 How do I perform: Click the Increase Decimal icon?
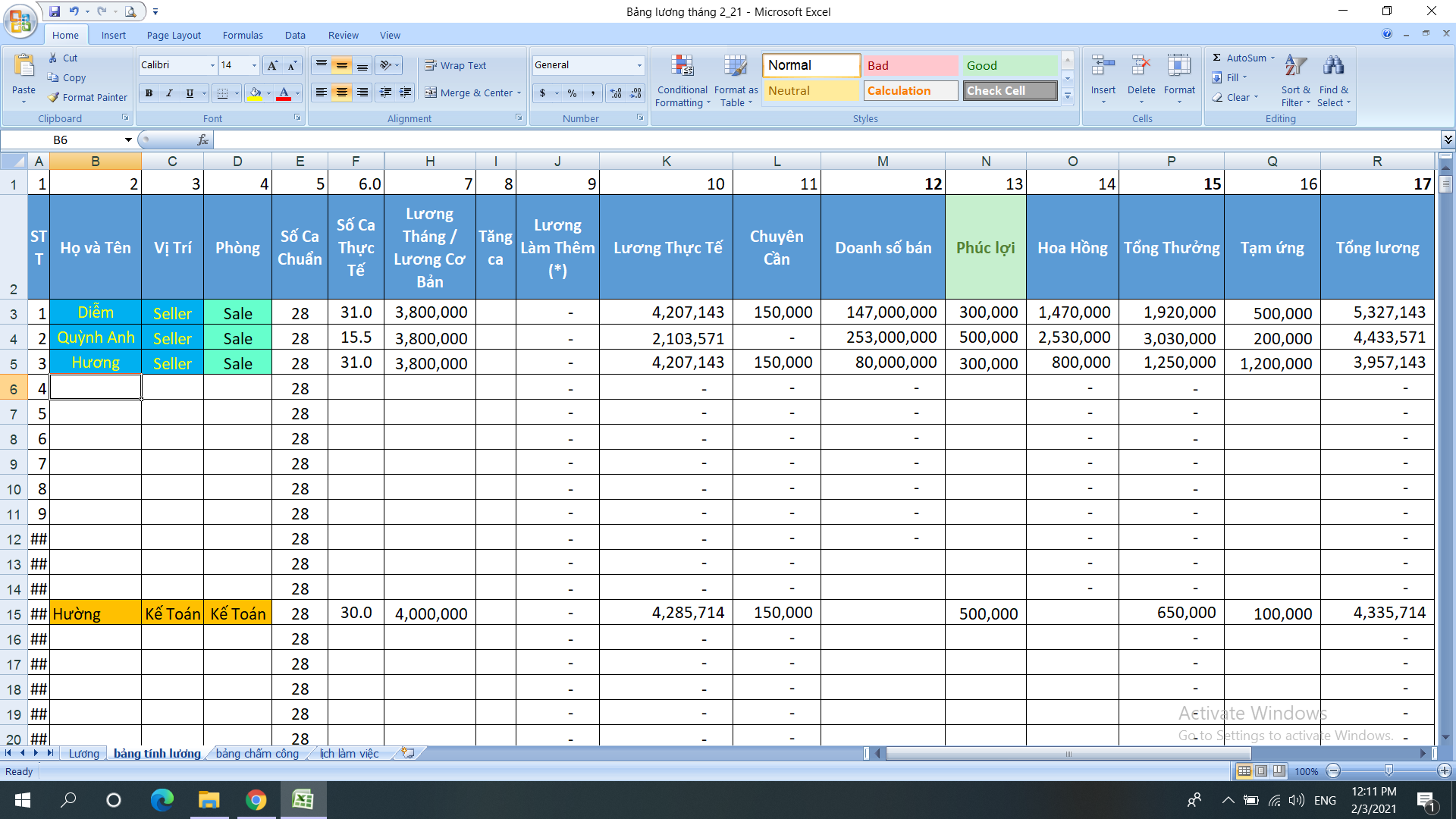[616, 93]
